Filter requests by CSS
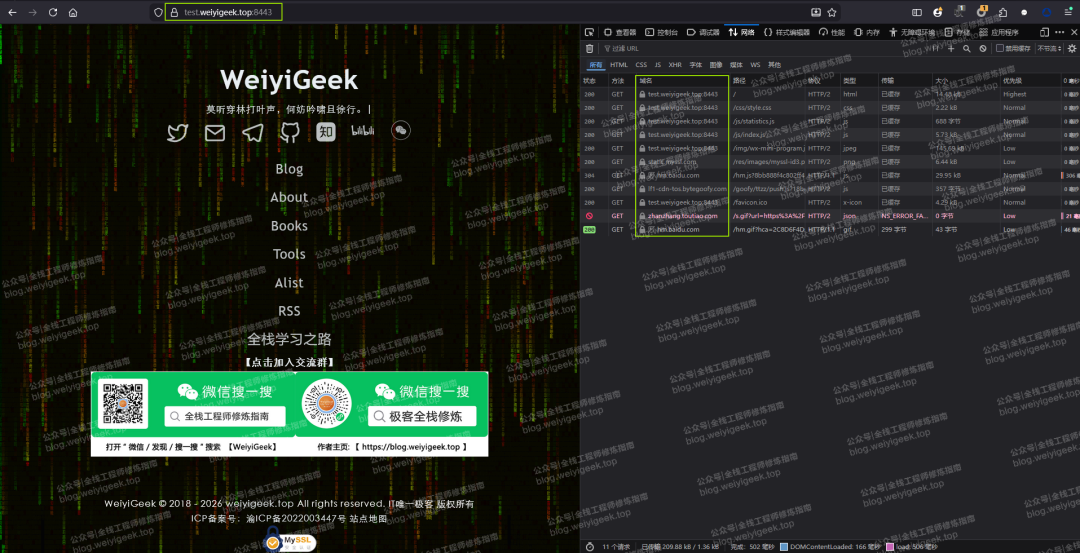Screen dimensions: 1080x553 click(641, 65)
